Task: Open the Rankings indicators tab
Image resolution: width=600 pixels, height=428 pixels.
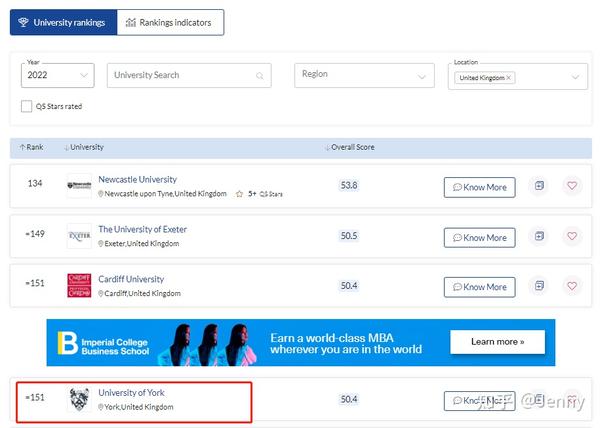Action: click(x=170, y=23)
